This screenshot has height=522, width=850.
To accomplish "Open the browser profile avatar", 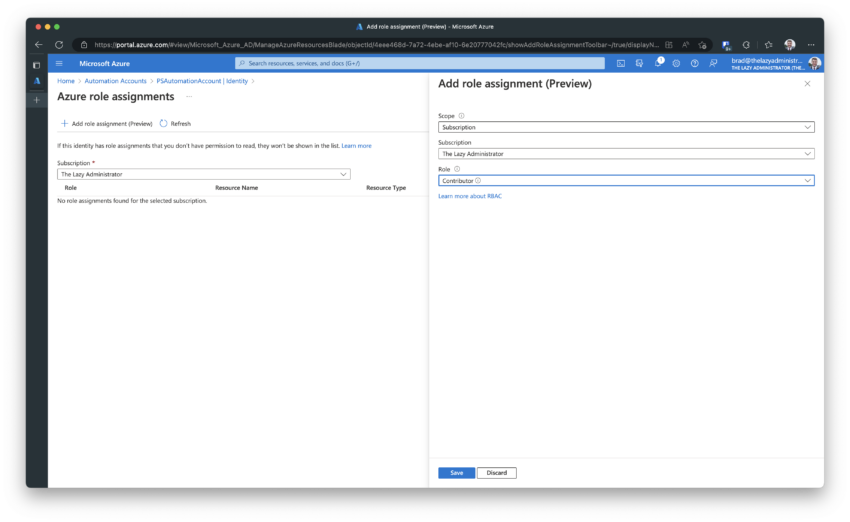I will click(x=790, y=44).
